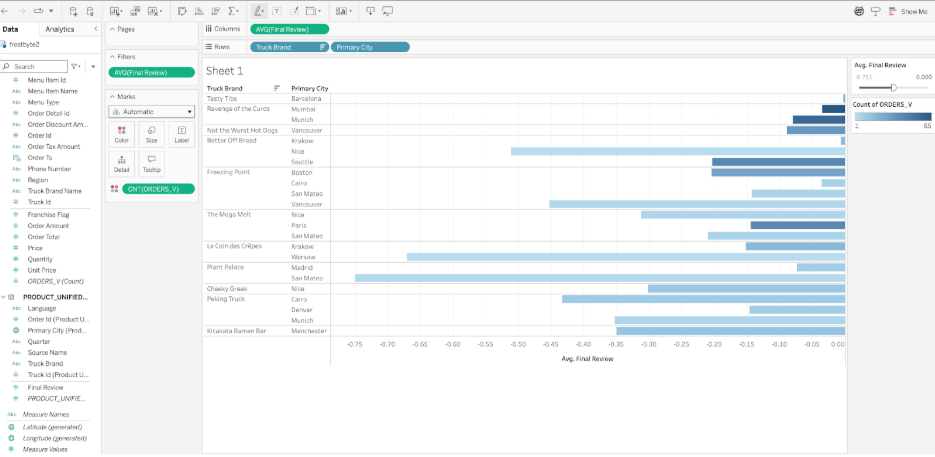Click the Truck Brand header sort icon
Screen dimensions: 935x457
coord(277,88)
